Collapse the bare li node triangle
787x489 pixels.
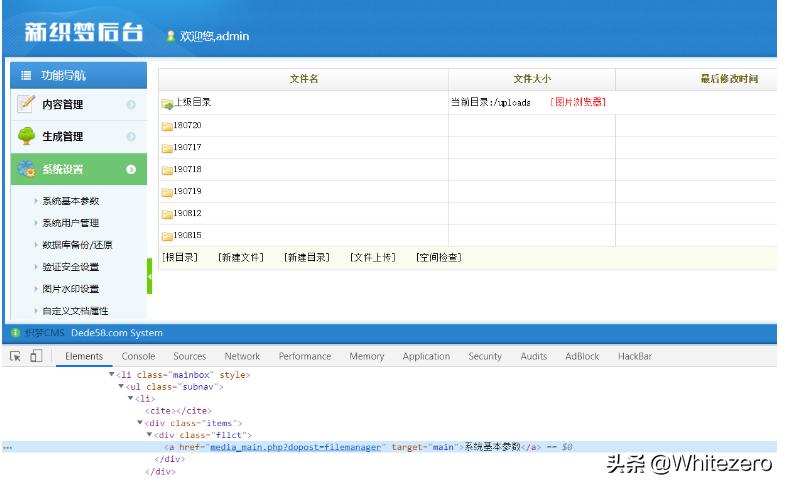[130, 399]
